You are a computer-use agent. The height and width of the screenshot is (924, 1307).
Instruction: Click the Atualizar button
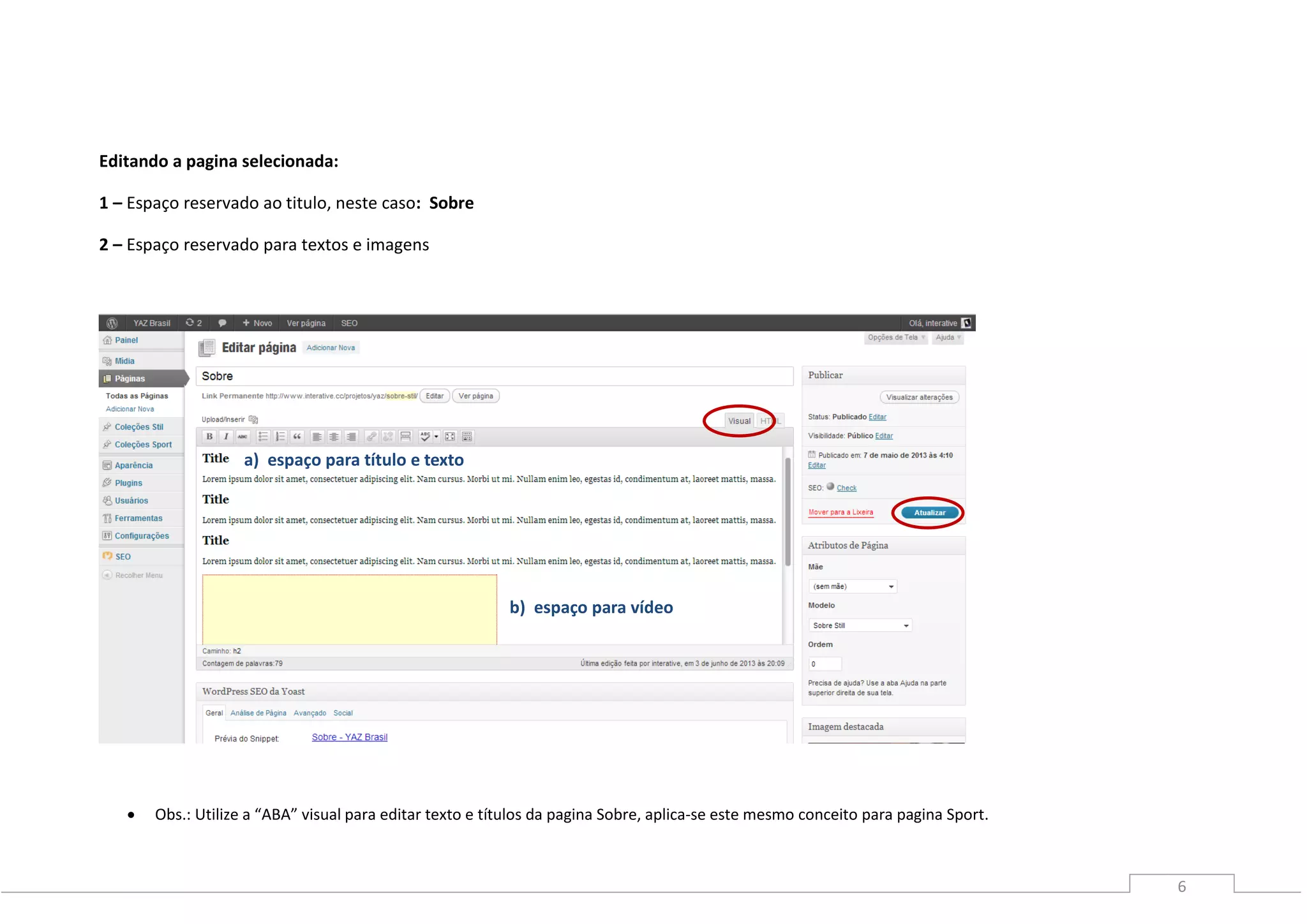click(930, 512)
